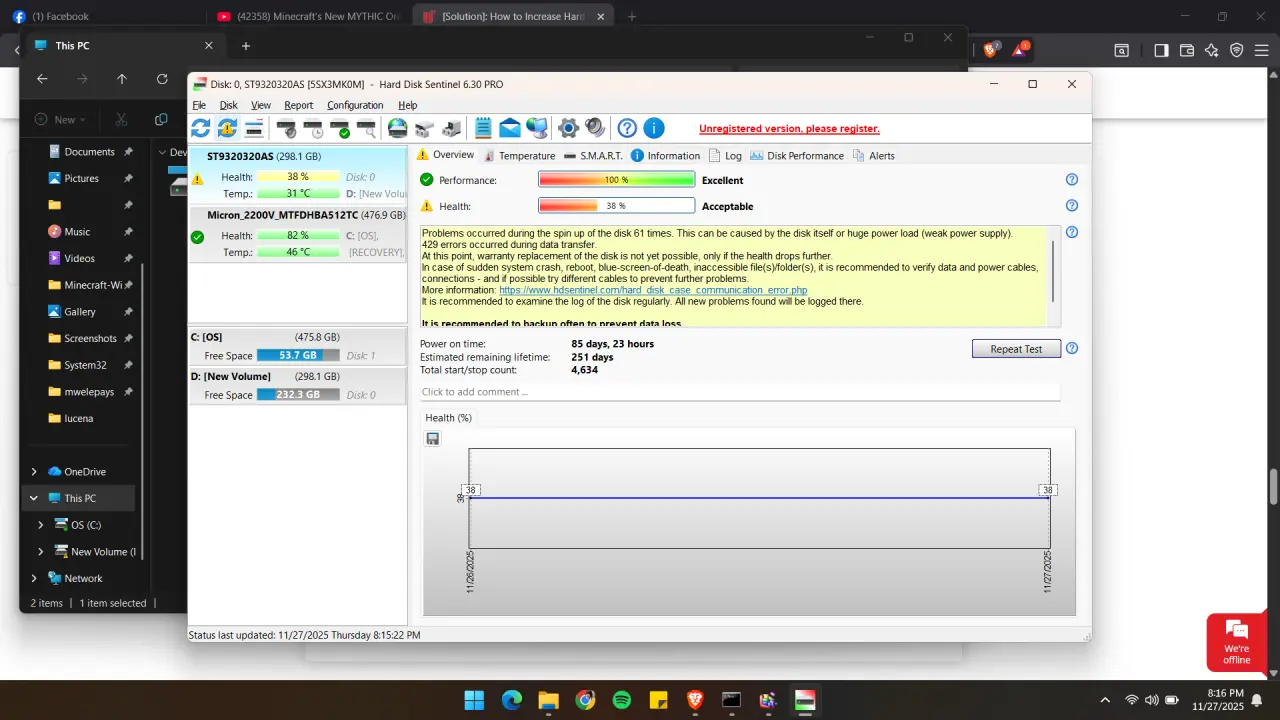Click the blue Refresh disk information icon
This screenshot has height=720, width=1280.
200,128
